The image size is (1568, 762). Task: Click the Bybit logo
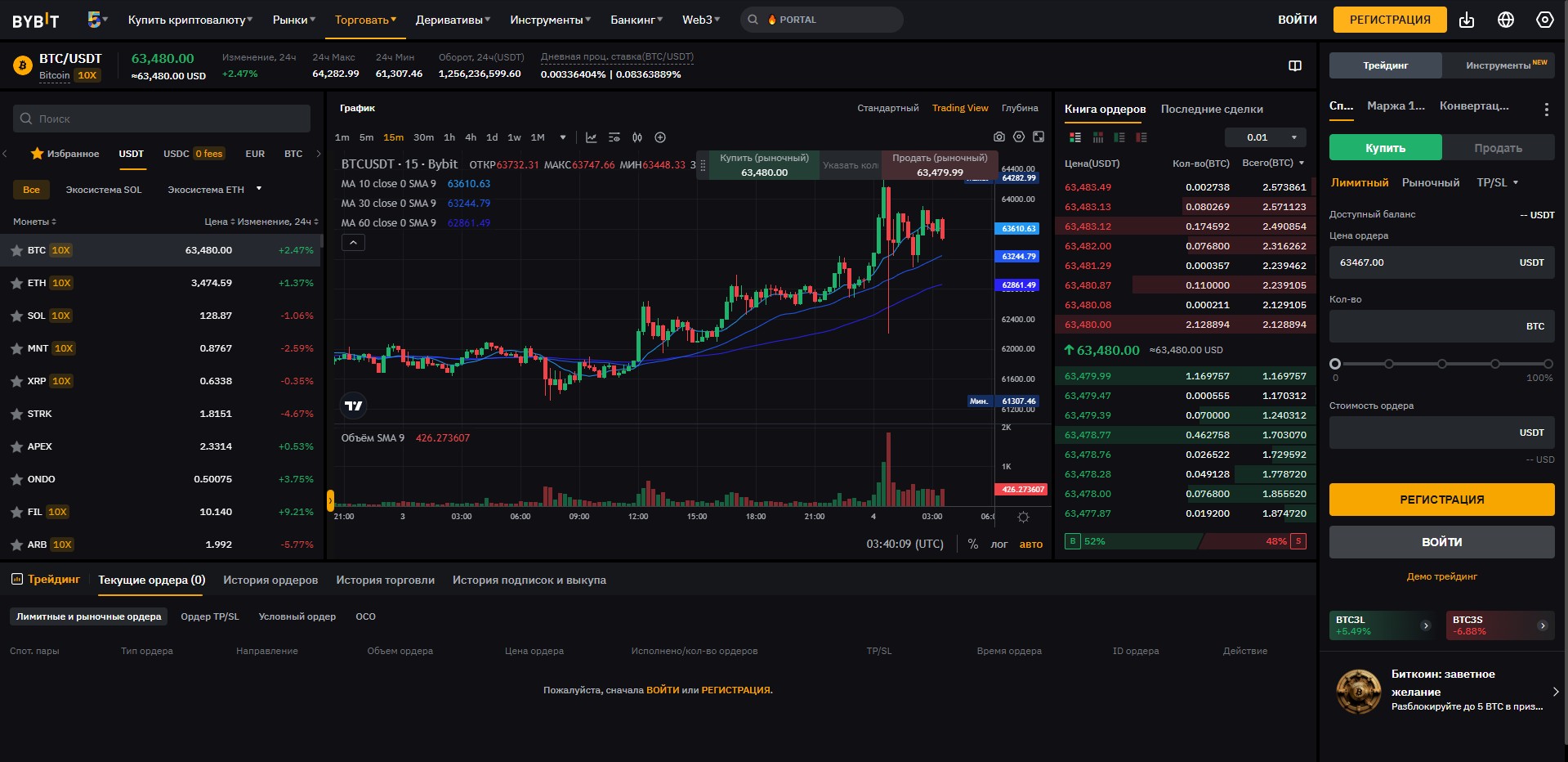tap(35, 20)
